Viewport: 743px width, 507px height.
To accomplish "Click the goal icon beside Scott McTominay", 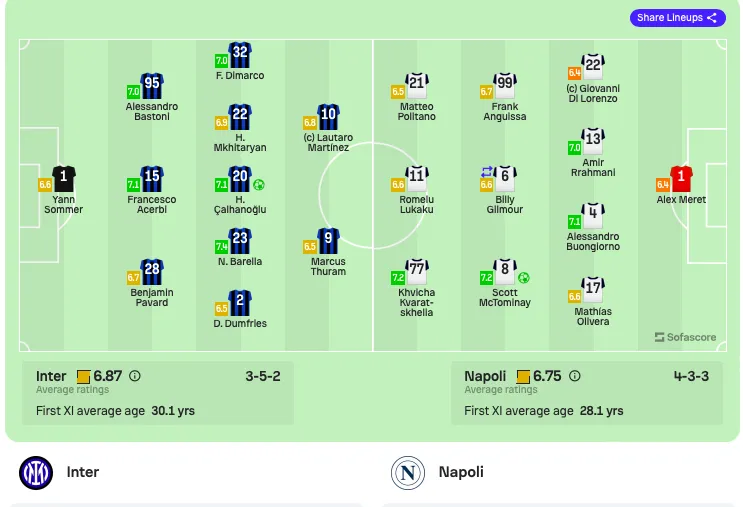I will pos(523,278).
